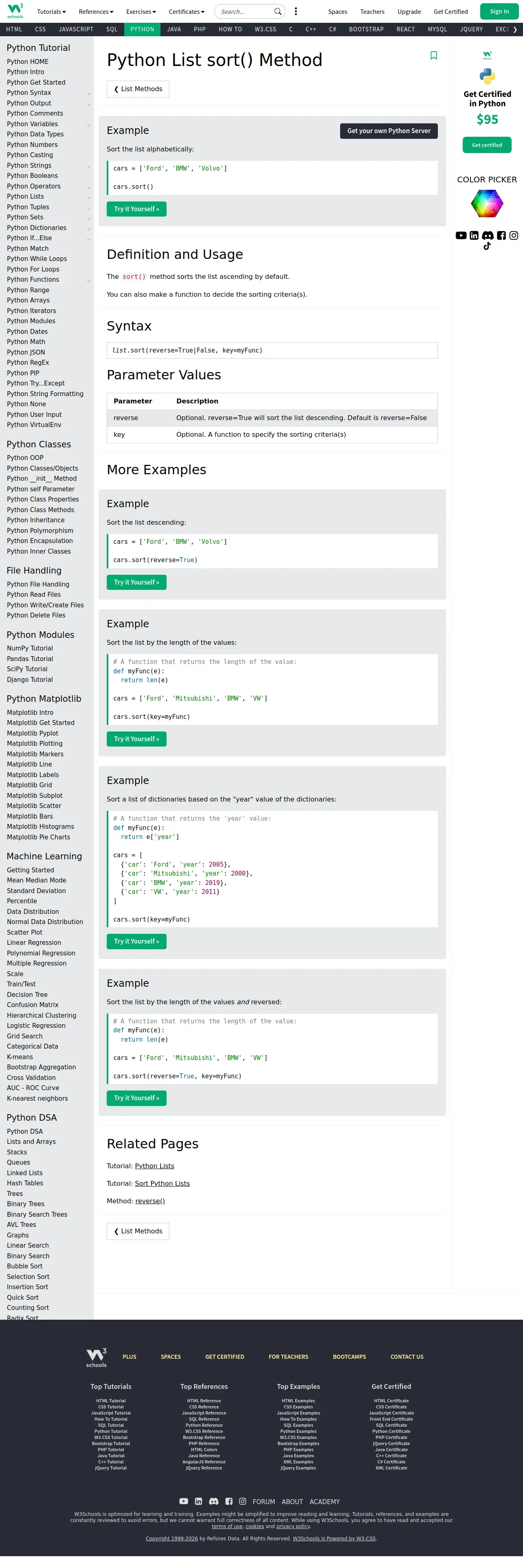This screenshot has height=1568, width=523.
Task: Click the right arrow to show more languages
Action: (515, 29)
